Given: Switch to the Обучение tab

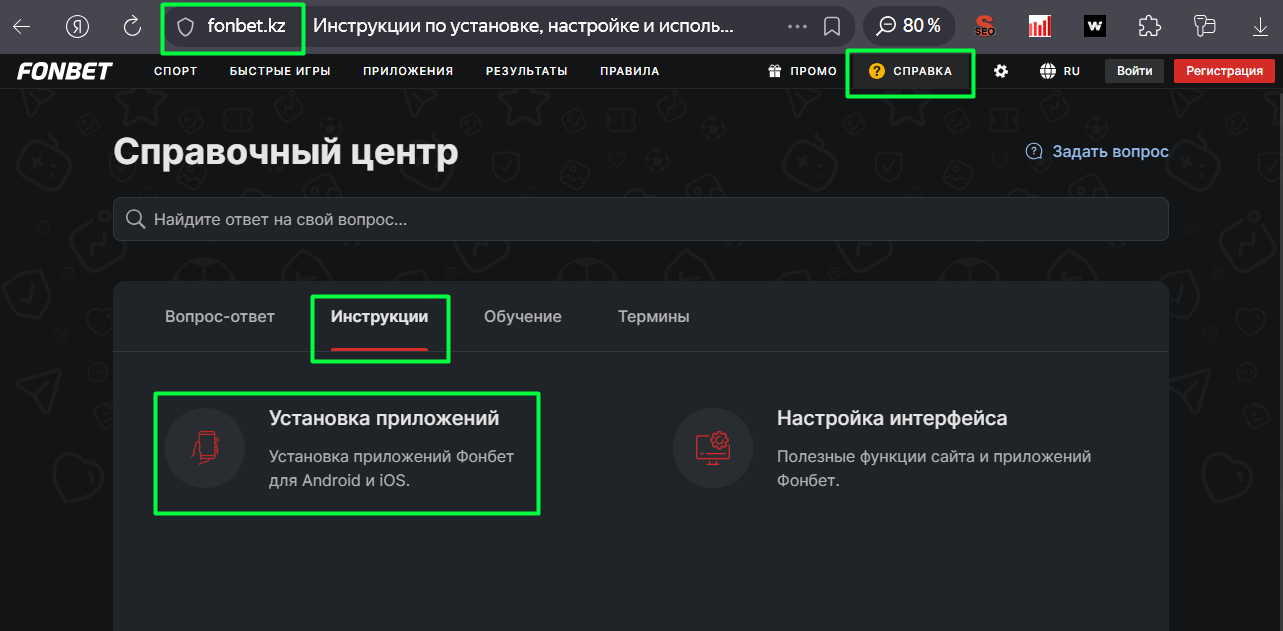Looking at the screenshot, I should pyautogui.click(x=523, y=316).
